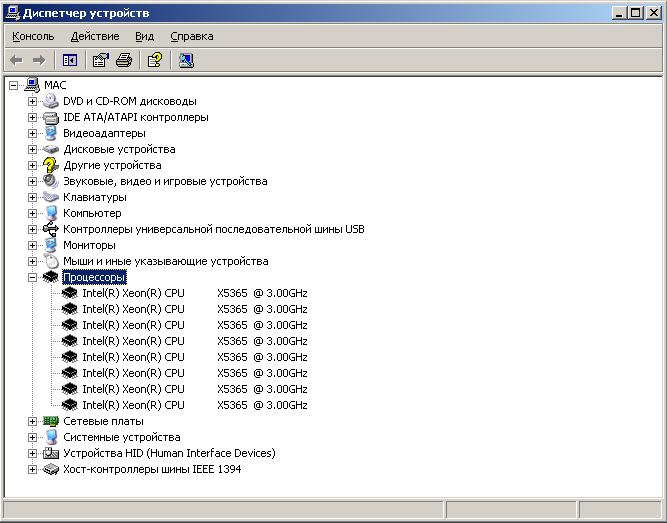Click the sound devices speaker icon
Image resolution: width=667 pixels, height=523 pixels.
point(51,181)
